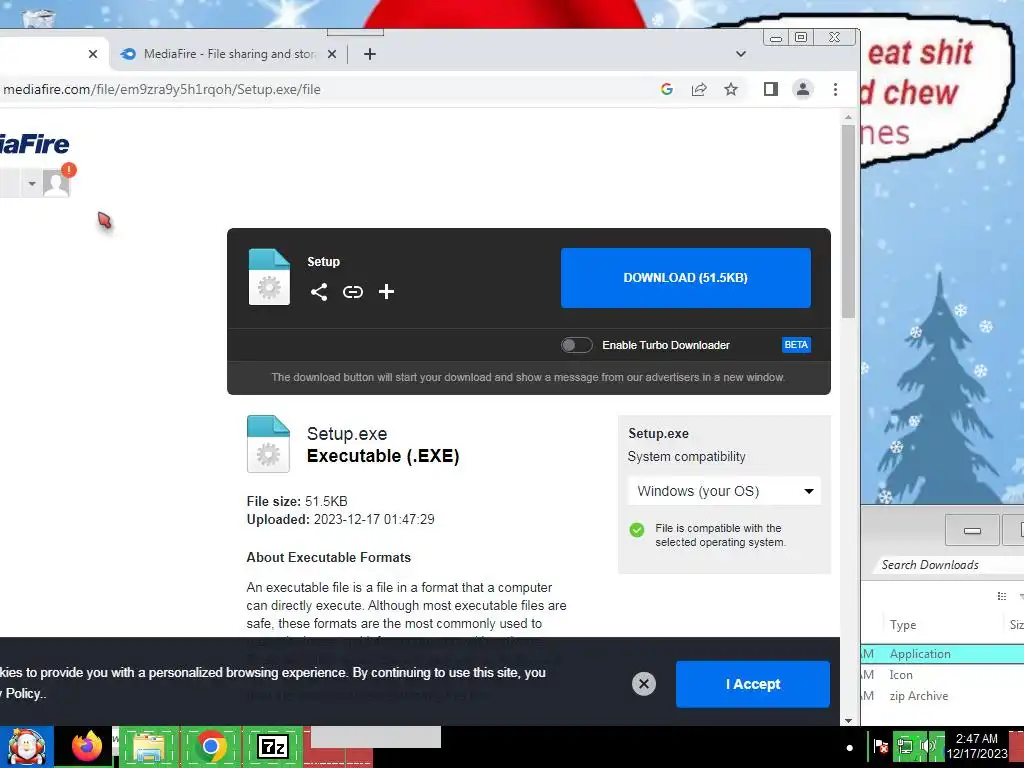Bookmark this page with the star icon
Screen dimensions: 1024x768
coord(731,89)
